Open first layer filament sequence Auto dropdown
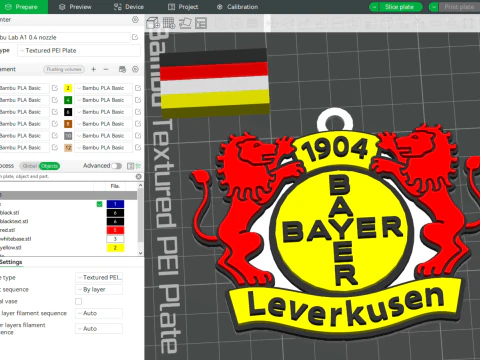This screenshot has height=360, width=480. click(99, 313)
